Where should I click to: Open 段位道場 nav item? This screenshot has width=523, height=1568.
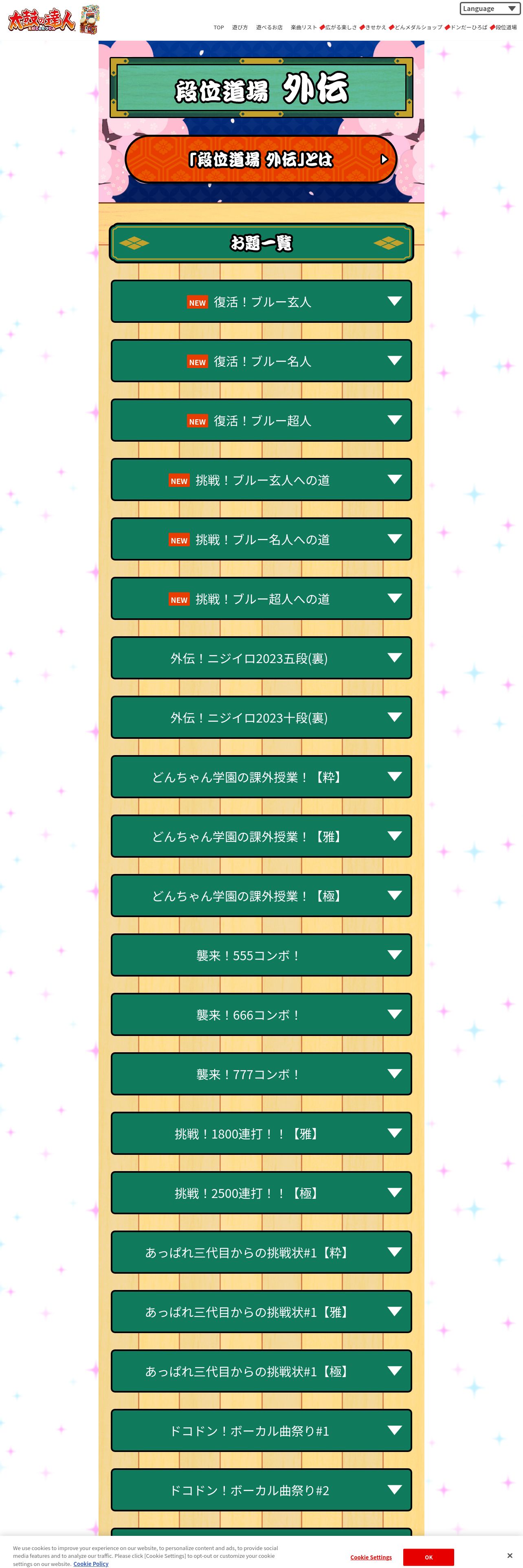click(x=505, y=27)
